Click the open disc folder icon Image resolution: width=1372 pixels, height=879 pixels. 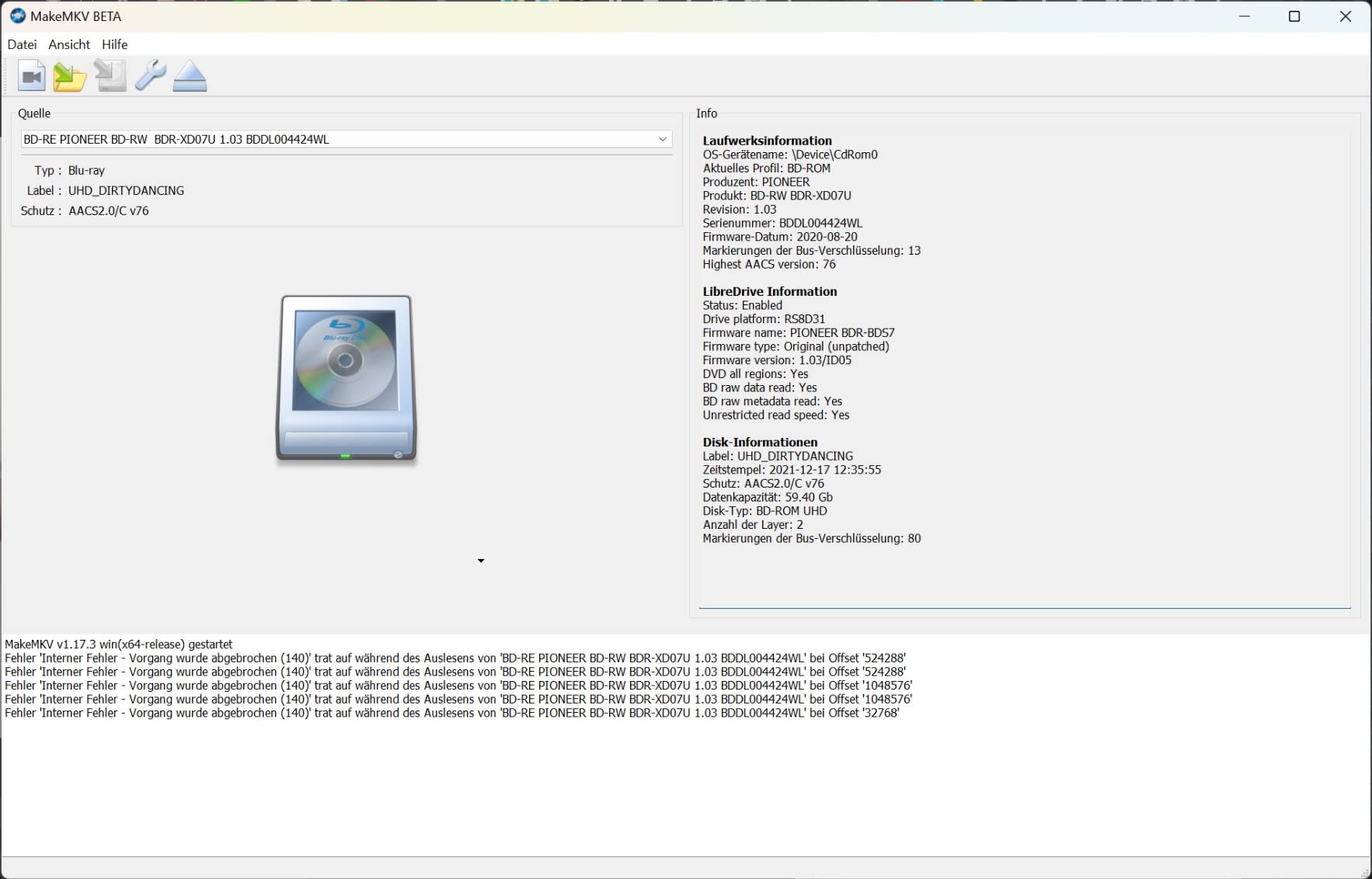[70, 76]
